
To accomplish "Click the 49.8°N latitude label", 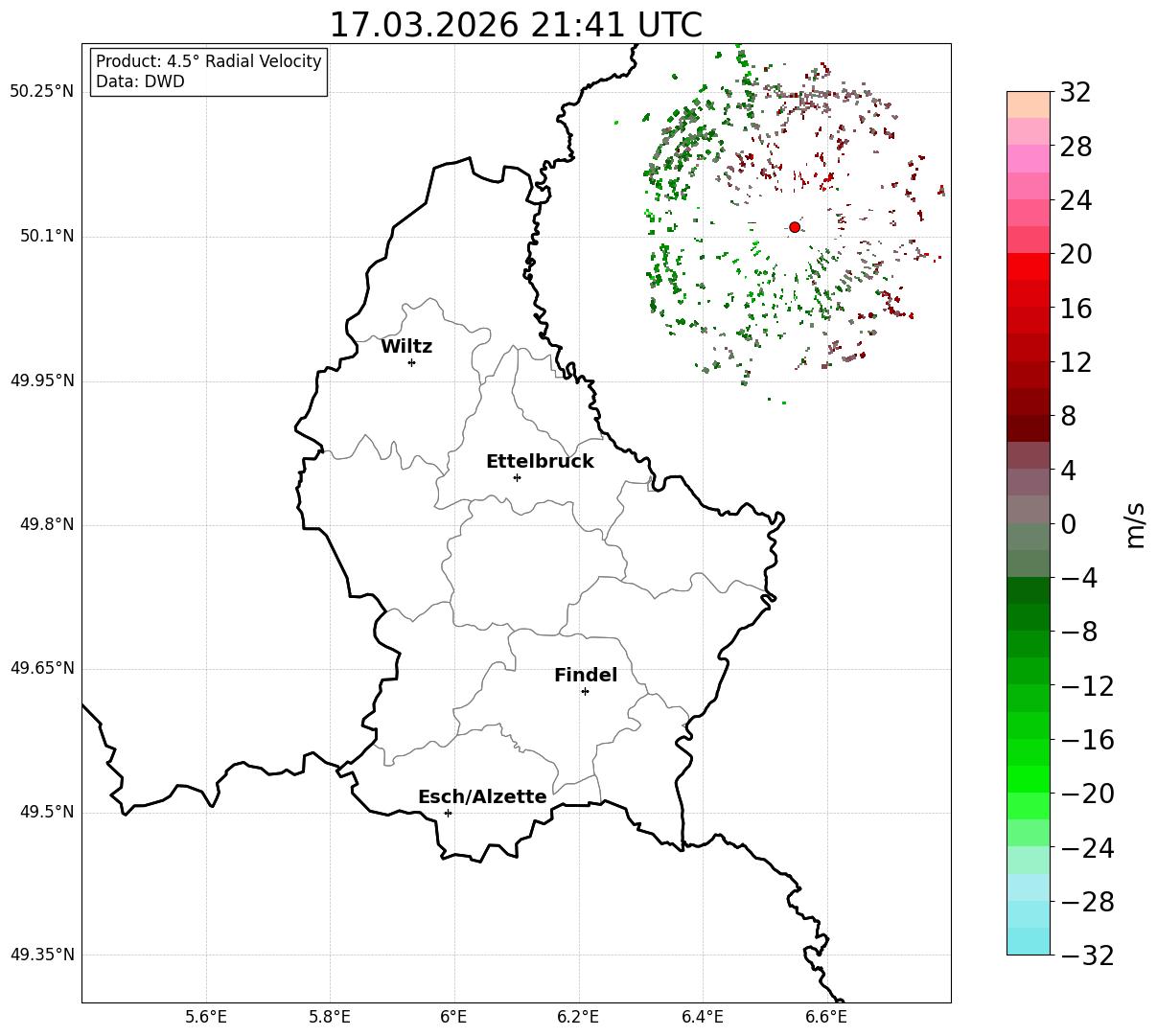I will point(47,524).
